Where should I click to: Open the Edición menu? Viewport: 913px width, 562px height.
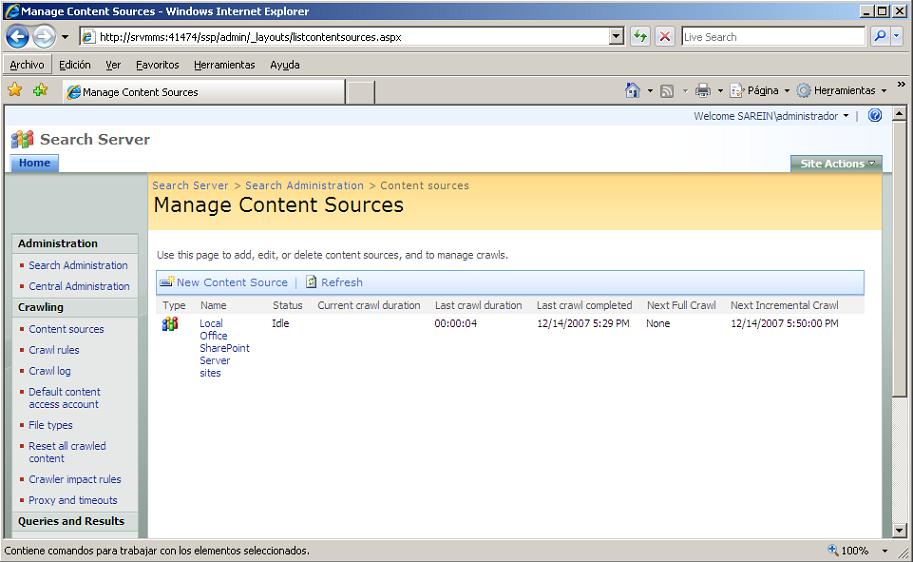(75, 65)
